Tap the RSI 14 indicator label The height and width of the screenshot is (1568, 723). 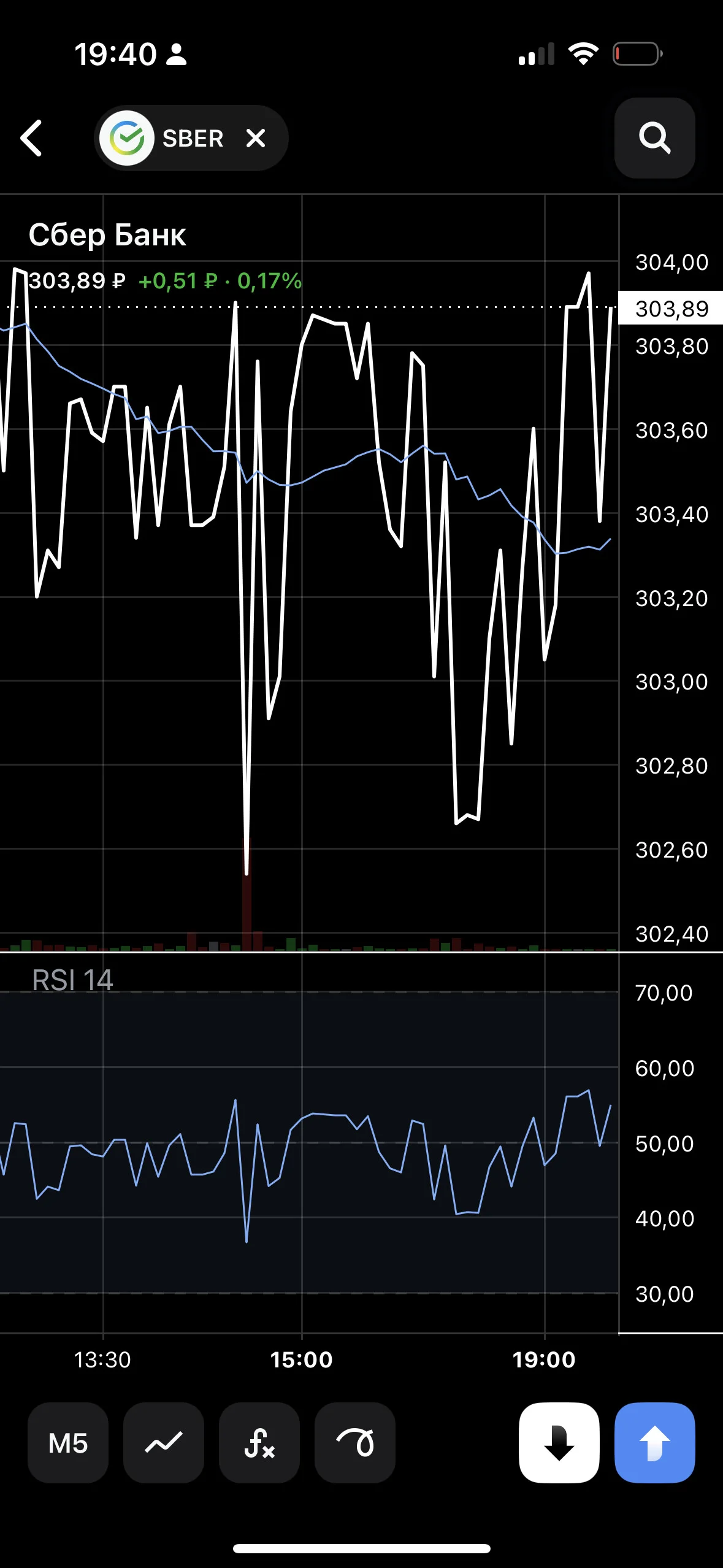(x=72, y=980)
